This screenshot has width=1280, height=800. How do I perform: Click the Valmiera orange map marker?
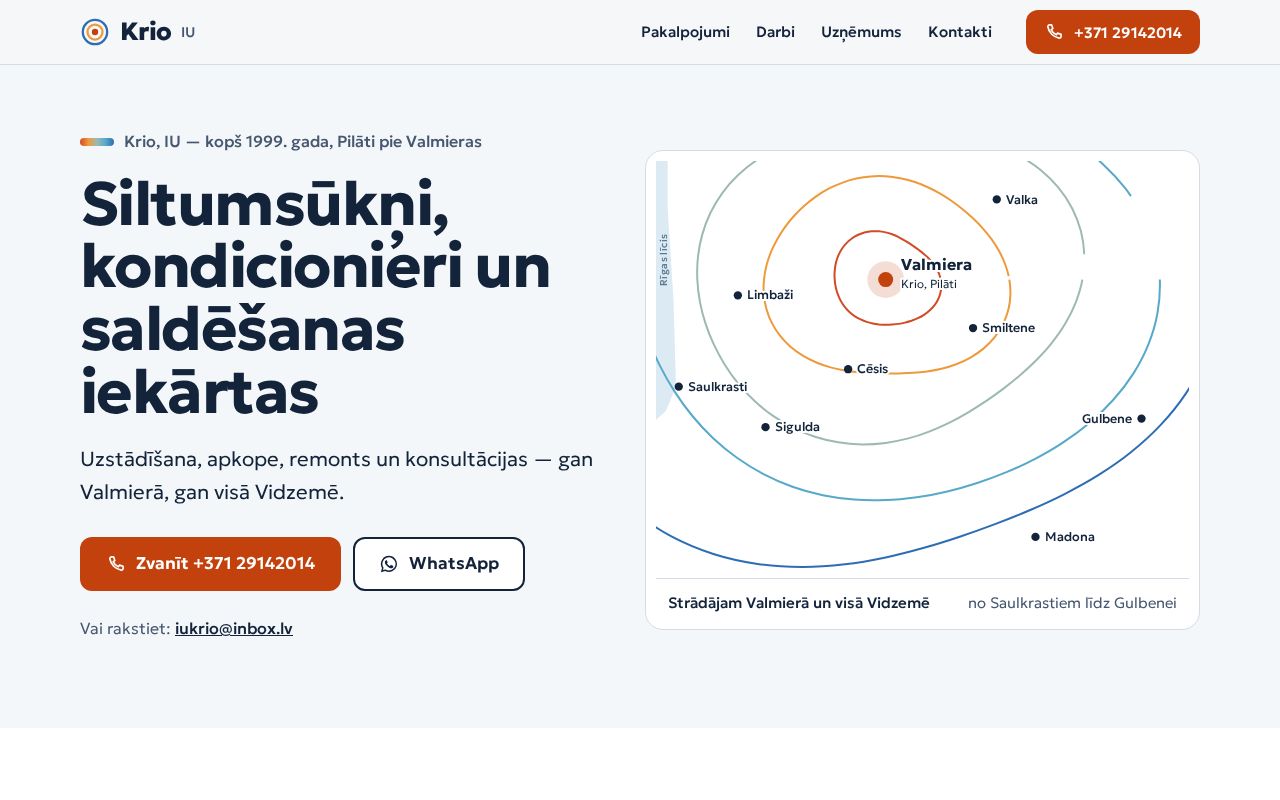tap(885, 279)
